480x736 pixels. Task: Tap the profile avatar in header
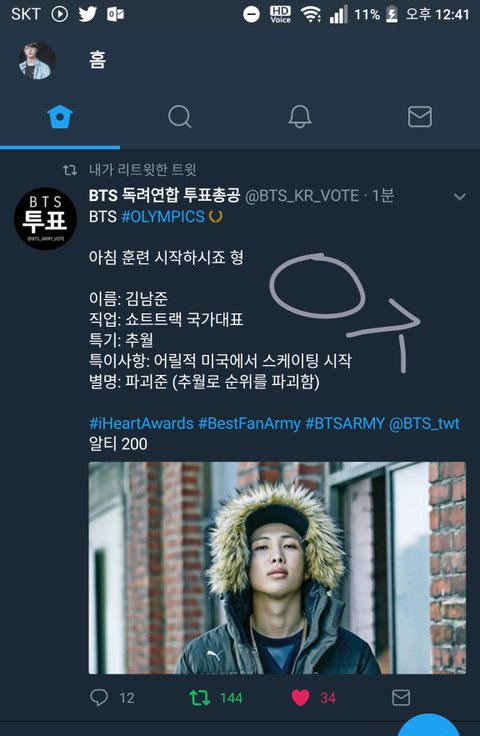pos(37,61)
